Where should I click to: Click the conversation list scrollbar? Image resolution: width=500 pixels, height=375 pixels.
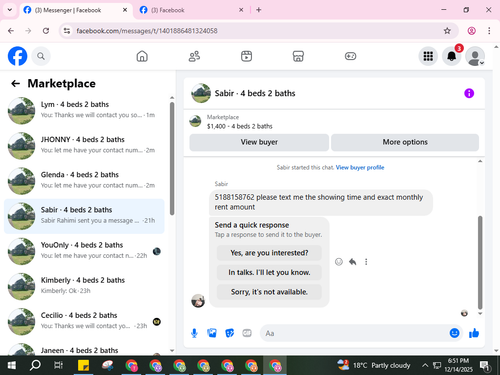[x=172, y=158]
